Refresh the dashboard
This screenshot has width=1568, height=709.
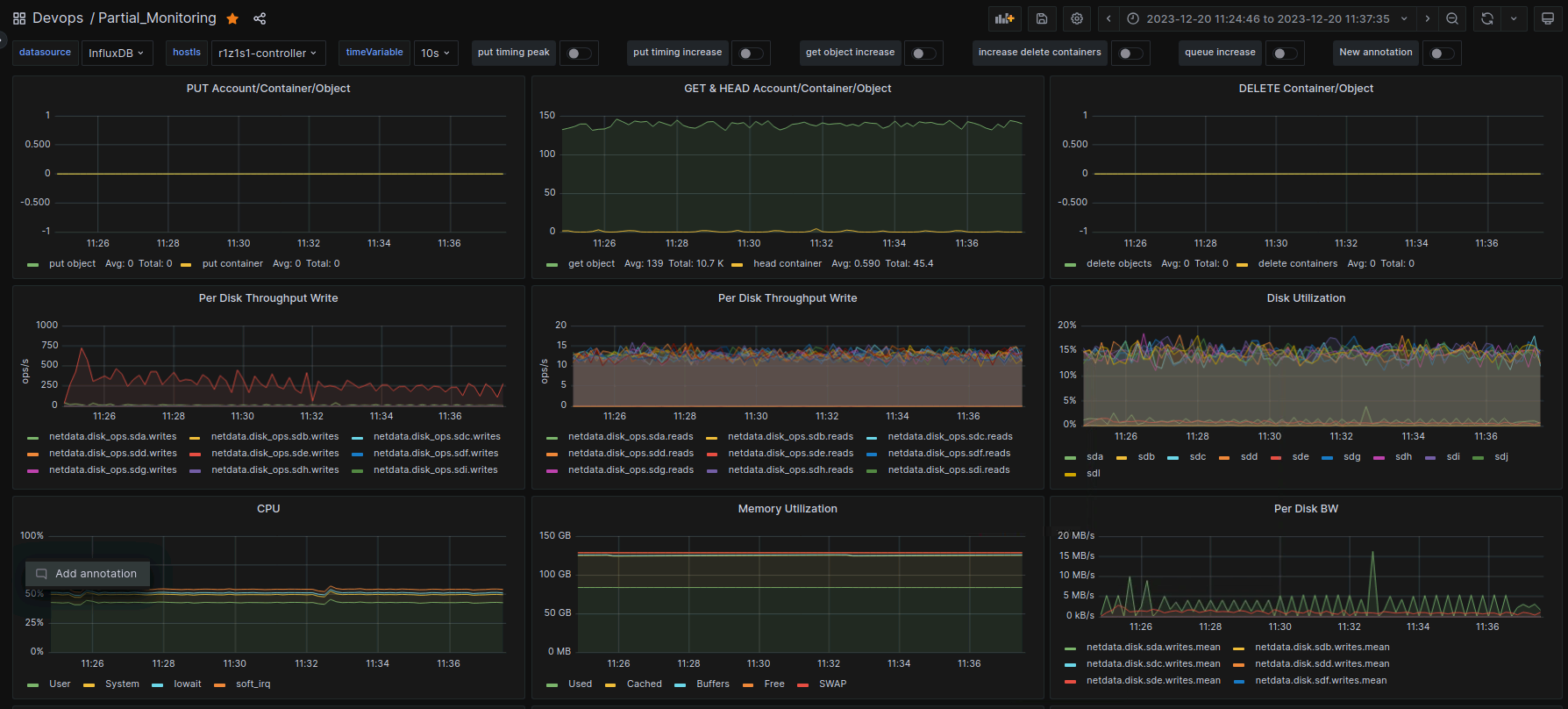[1487, 18]
